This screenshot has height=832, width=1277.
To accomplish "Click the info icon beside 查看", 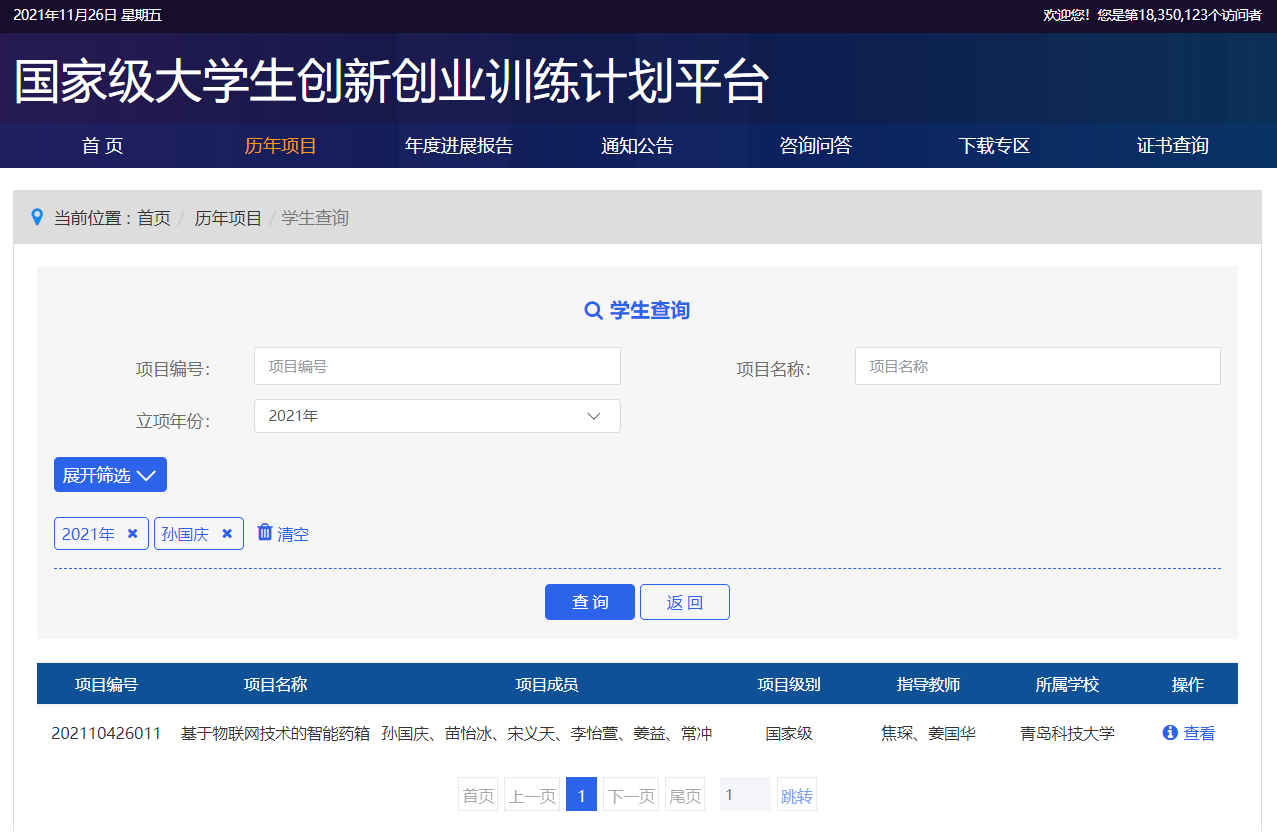I will click(1170, 733).
